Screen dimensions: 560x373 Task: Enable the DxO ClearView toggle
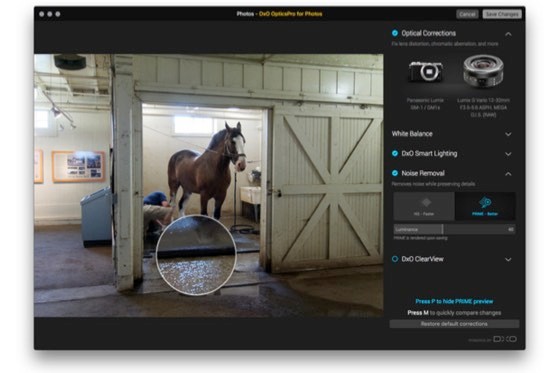[395, 259]
